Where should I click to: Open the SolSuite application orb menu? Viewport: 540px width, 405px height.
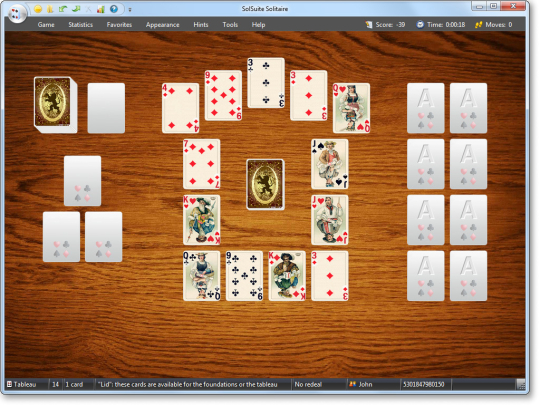pyautogui.click(x=17, y=13)
